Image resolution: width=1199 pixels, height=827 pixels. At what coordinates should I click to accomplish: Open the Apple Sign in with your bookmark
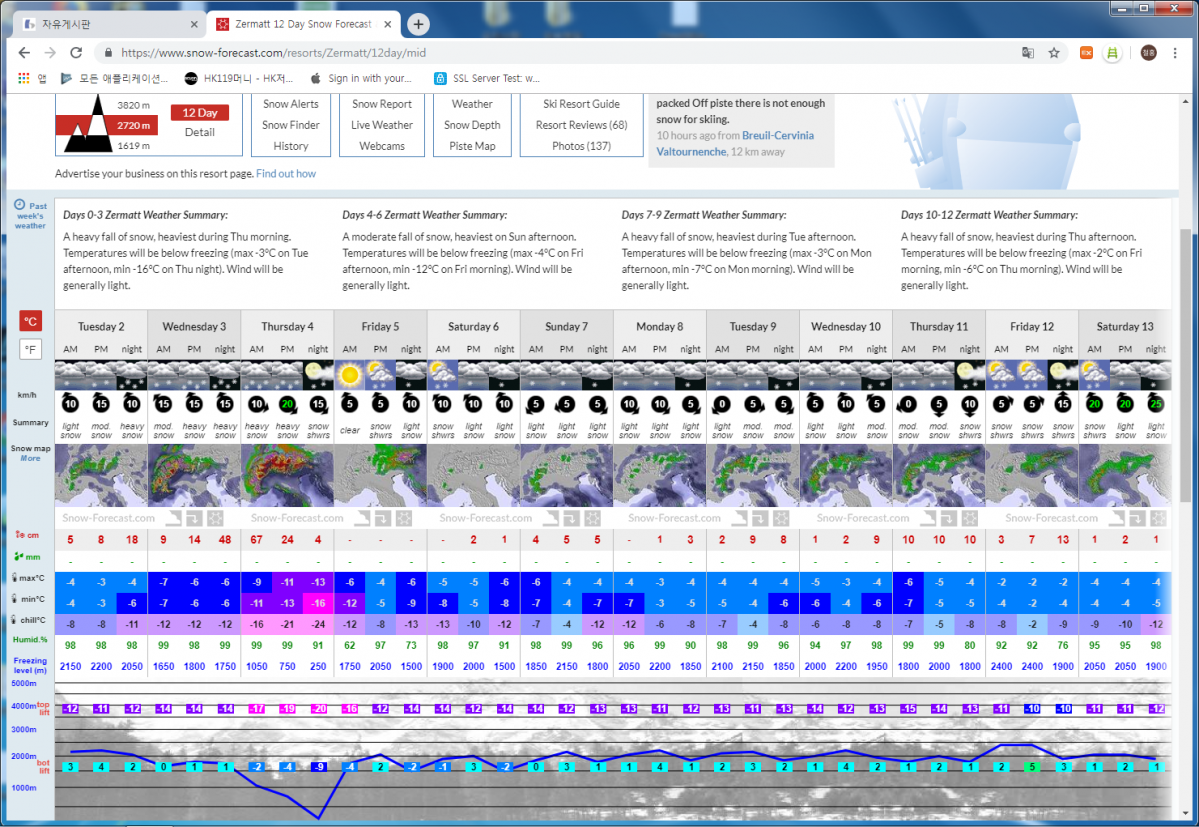tap(361, 78)
